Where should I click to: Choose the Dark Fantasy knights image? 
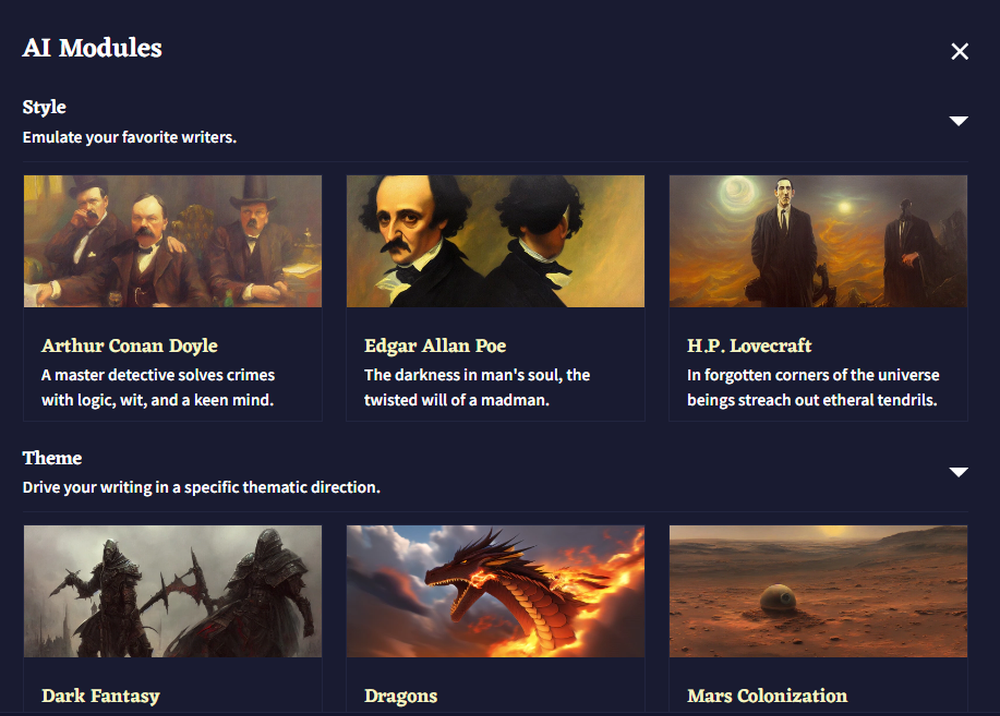click(x=173, y=591)
